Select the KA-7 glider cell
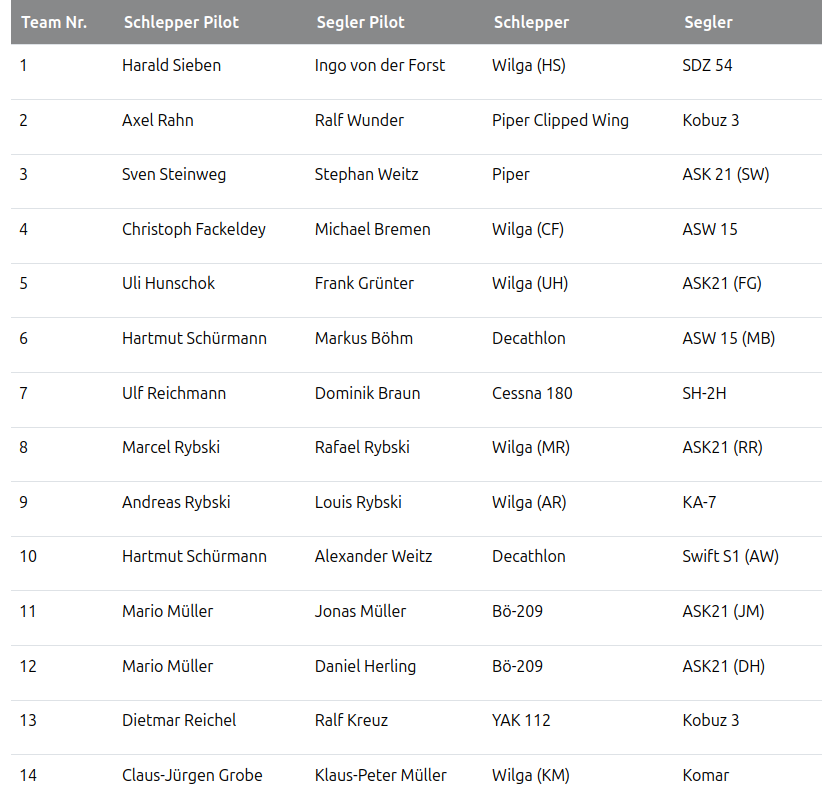822x799 pixels. [699, 502]
